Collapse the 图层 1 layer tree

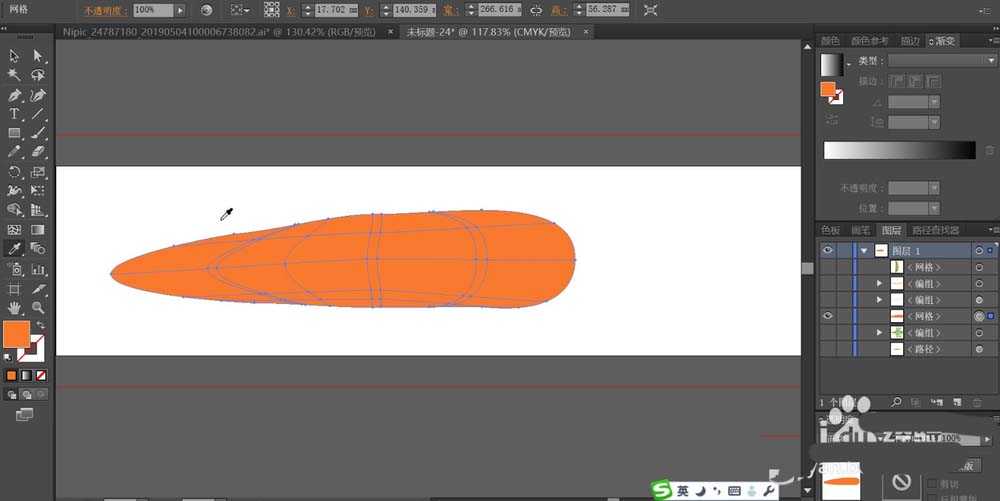[863, 251]
